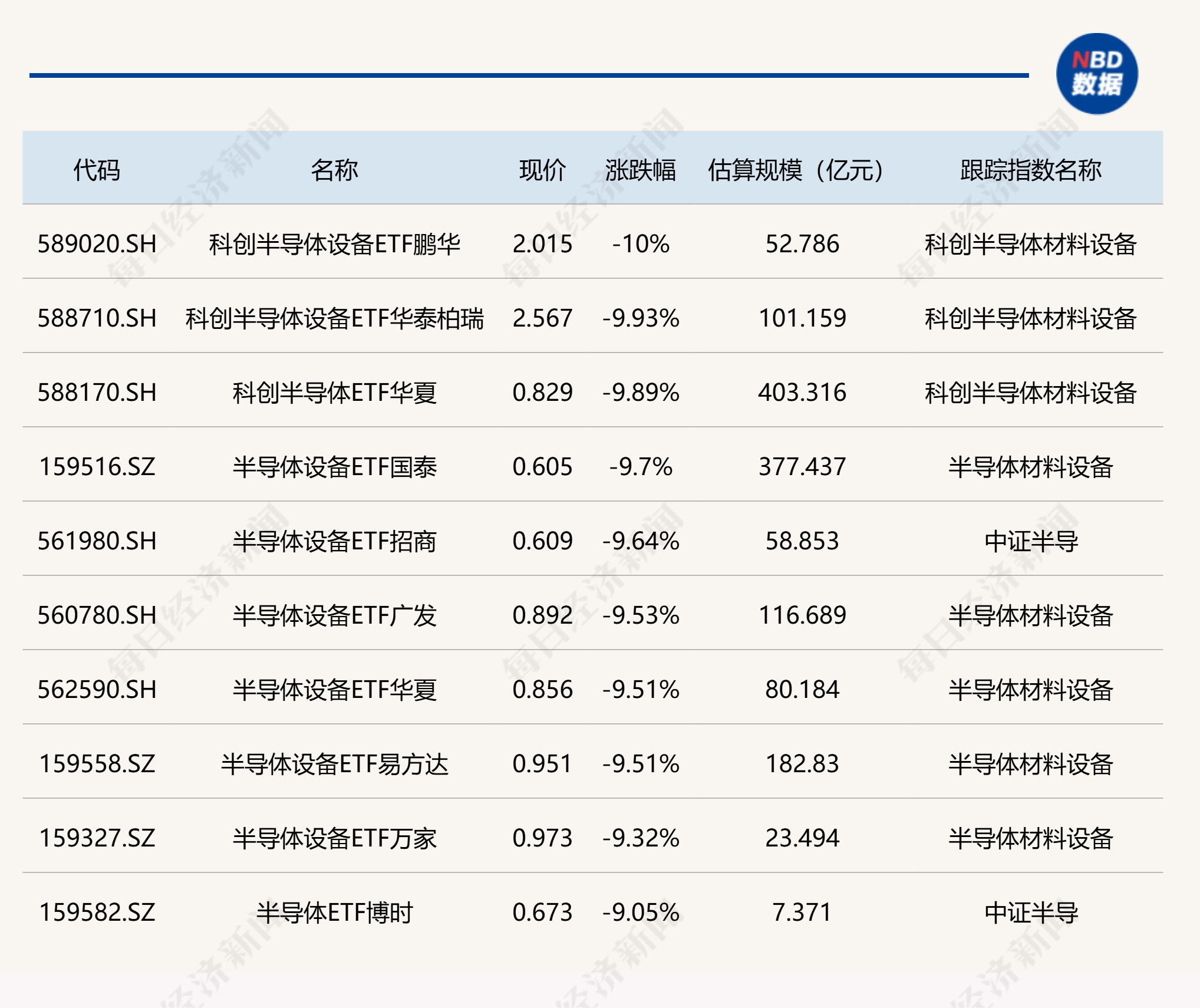Image resolution: width=1200 pixels, height=1008 pixels.
Task: Click price 2.015
Action: coord(542,244)
